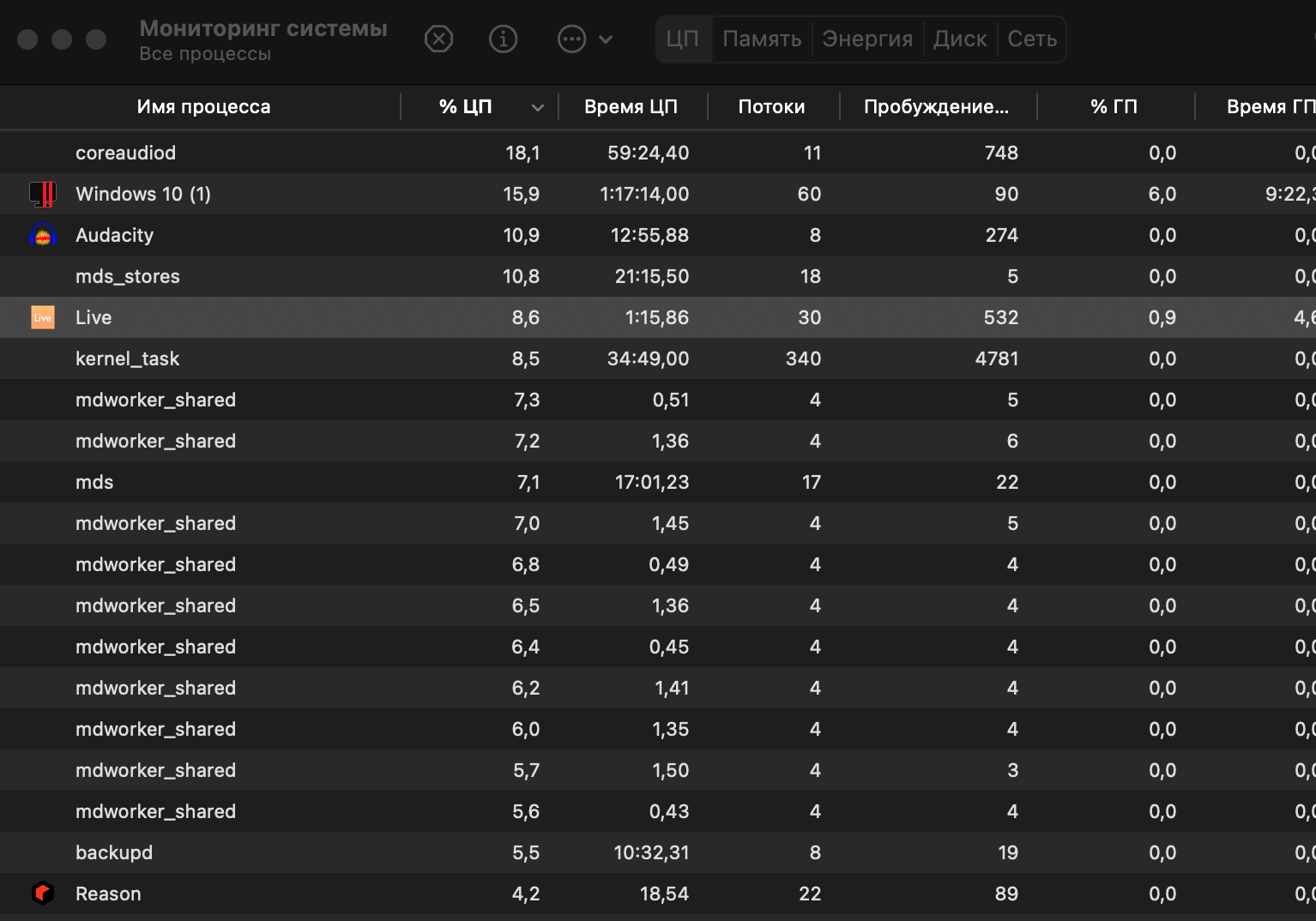The width and height of the screenshot is (1316, 921).
Task: Sort by Потоки column header
Action: [771, 107]
